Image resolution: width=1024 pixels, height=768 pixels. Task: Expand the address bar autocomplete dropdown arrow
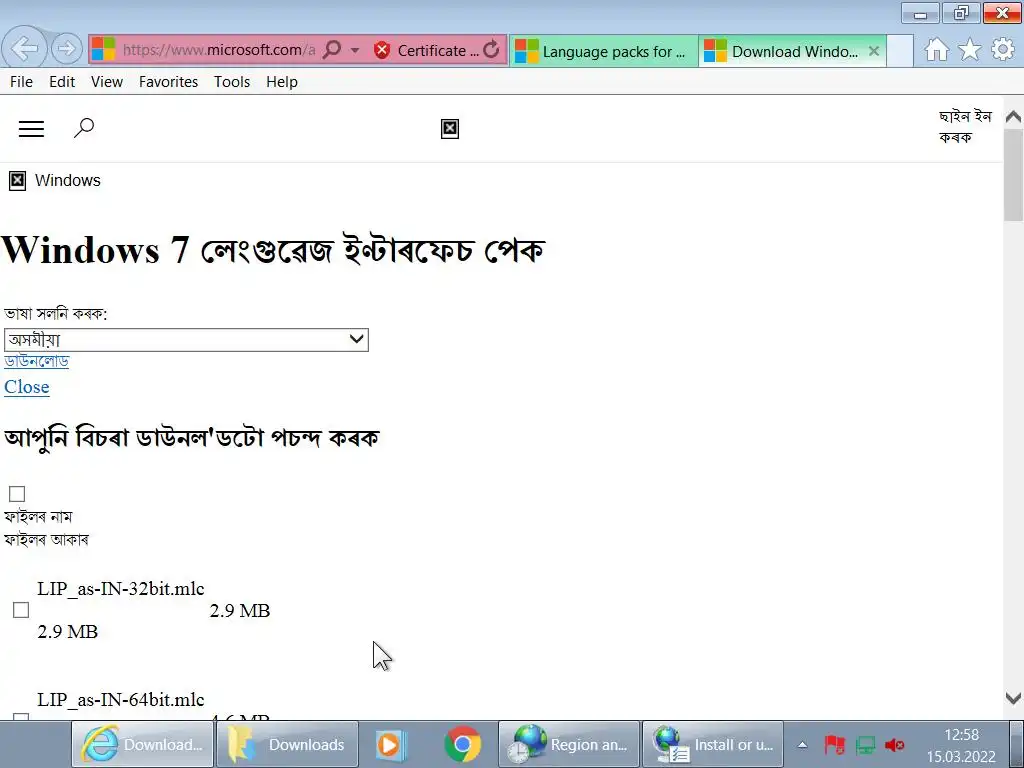click(355, 50)
